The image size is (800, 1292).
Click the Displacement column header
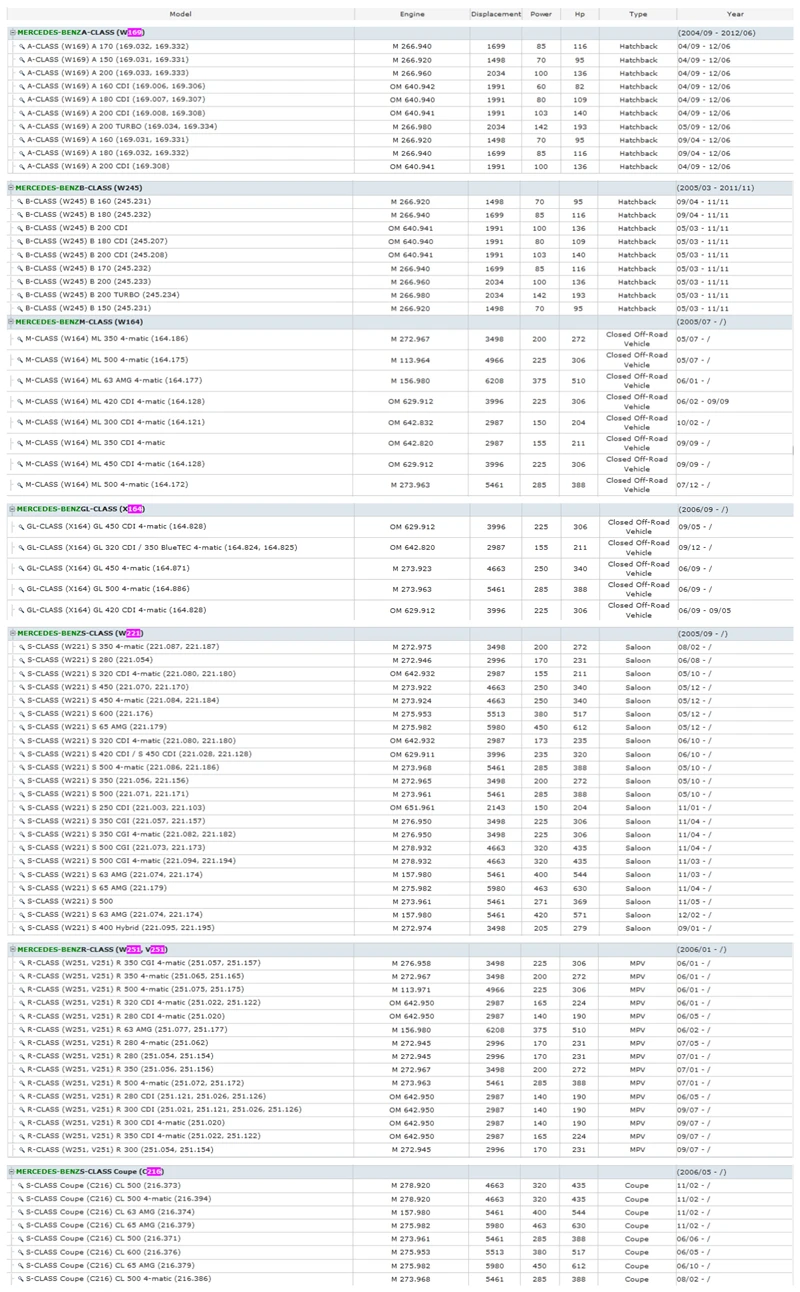[x=496, y=15]
